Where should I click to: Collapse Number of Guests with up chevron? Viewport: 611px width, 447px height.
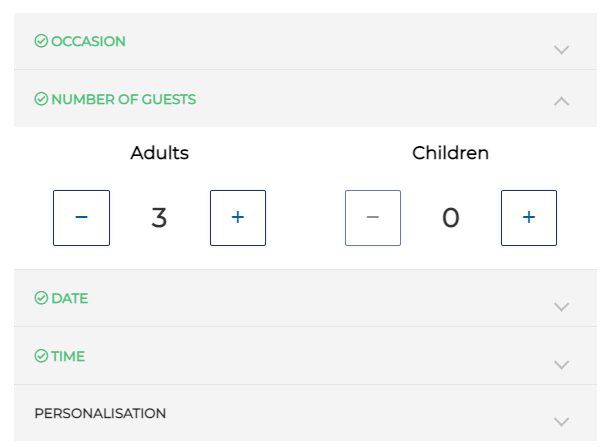tap(562, 101)
